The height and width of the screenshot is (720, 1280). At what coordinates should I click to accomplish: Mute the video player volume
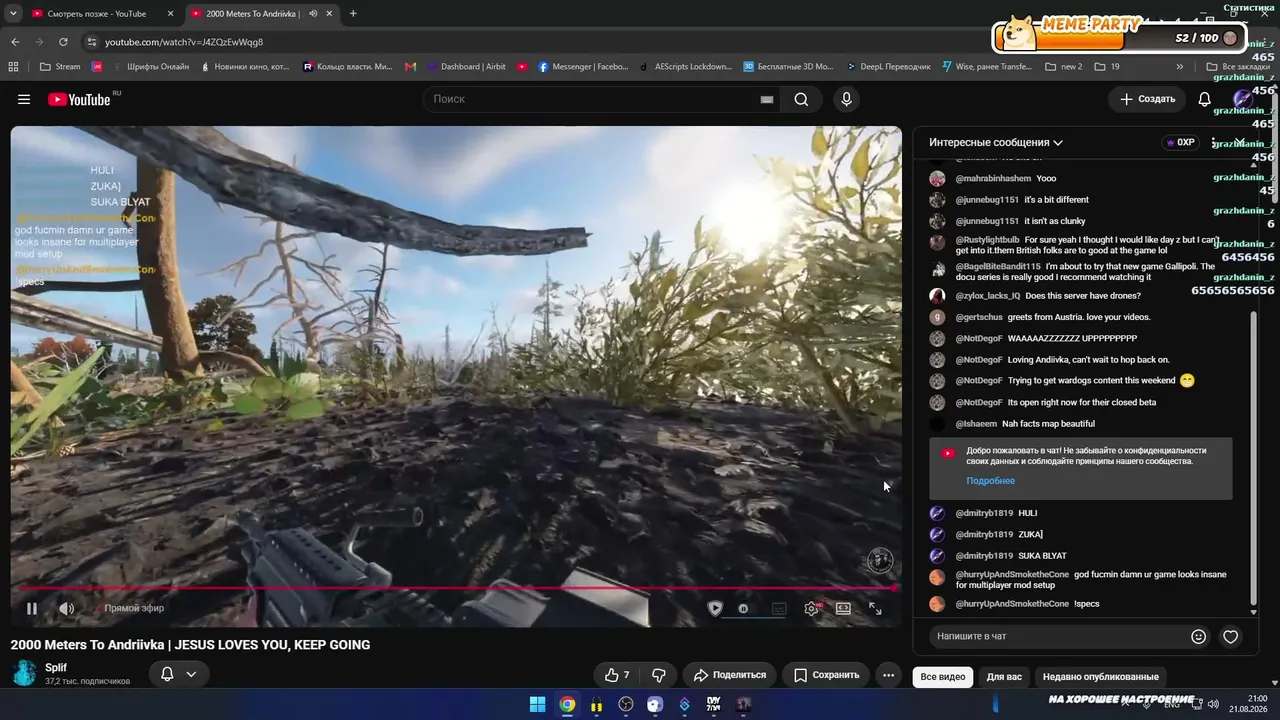tap(66, 608)
